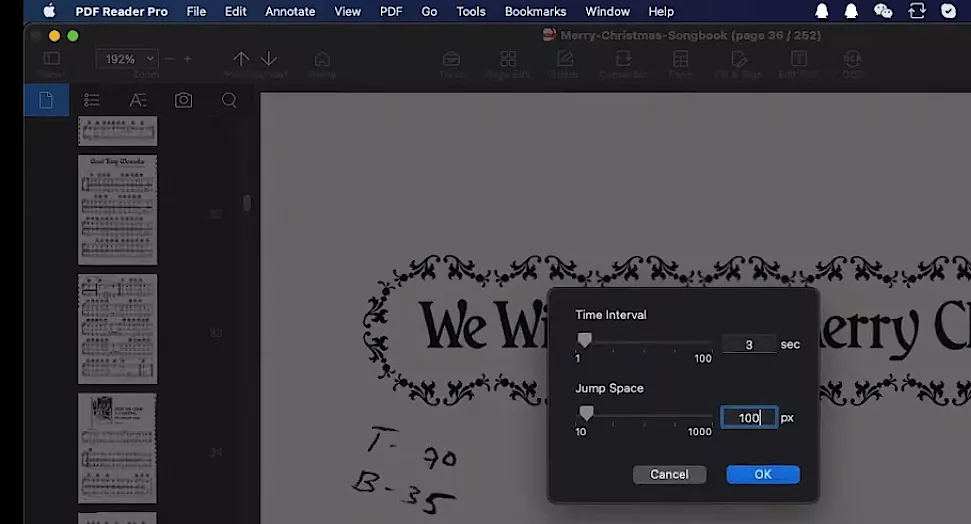Toggle the sidebar Panel icon

pos(51,59)
